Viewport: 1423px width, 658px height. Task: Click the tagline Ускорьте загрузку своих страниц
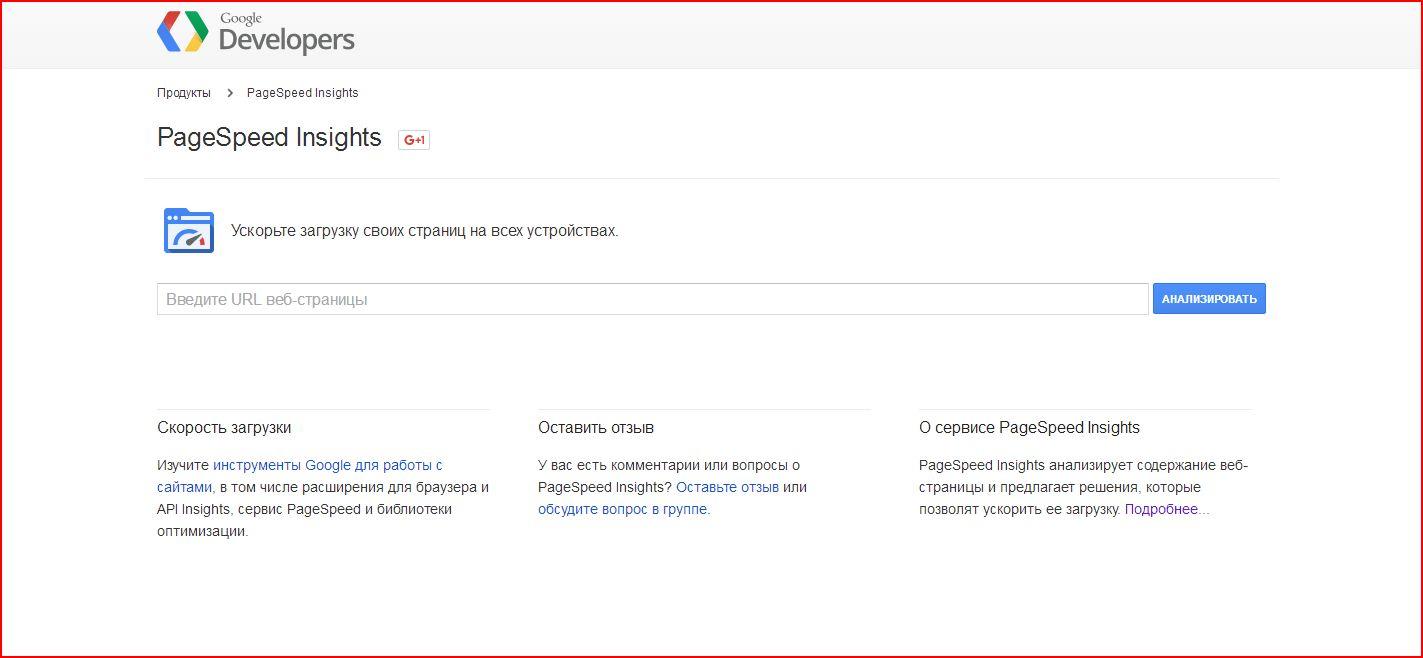click(425, 231)
